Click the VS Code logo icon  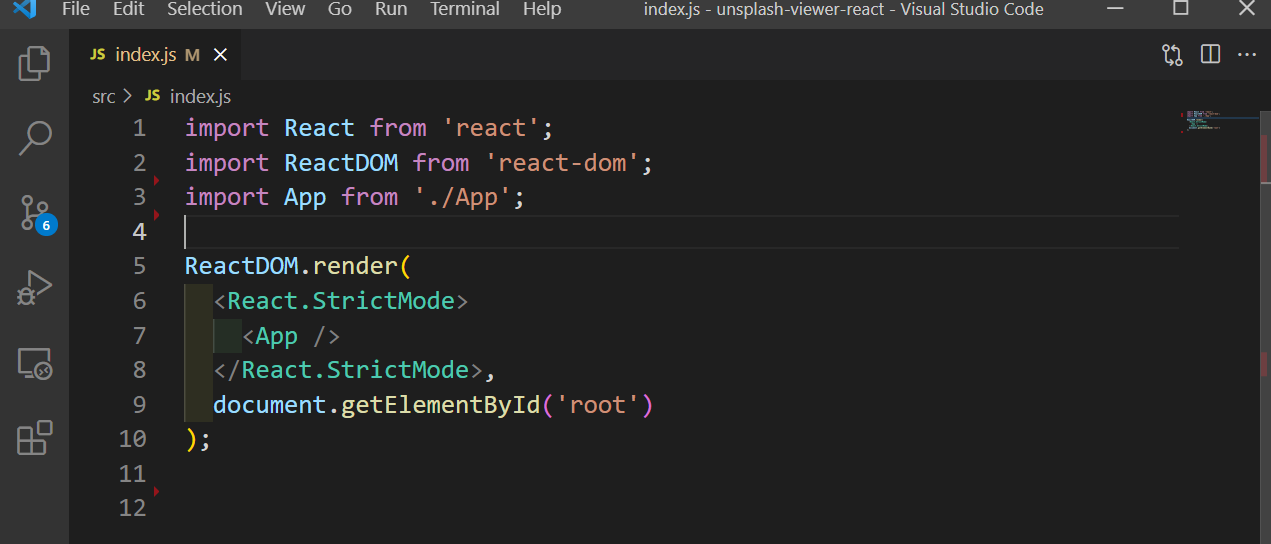[x=25, y=10]
